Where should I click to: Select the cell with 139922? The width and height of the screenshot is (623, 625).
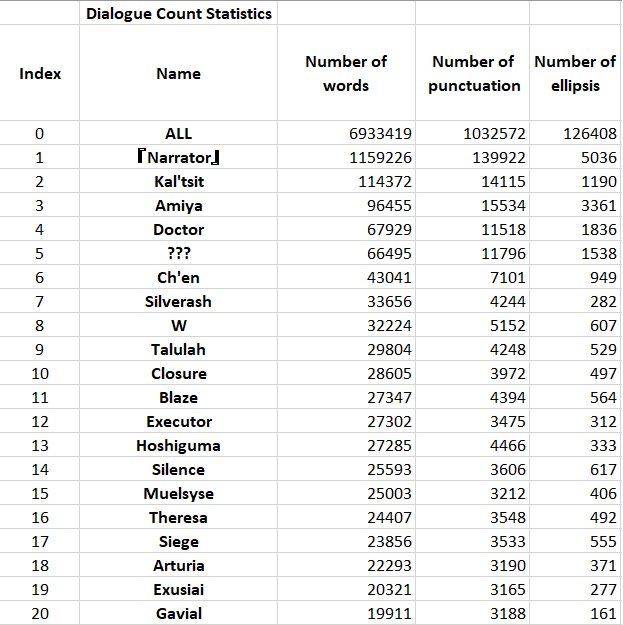pos(472,157)
